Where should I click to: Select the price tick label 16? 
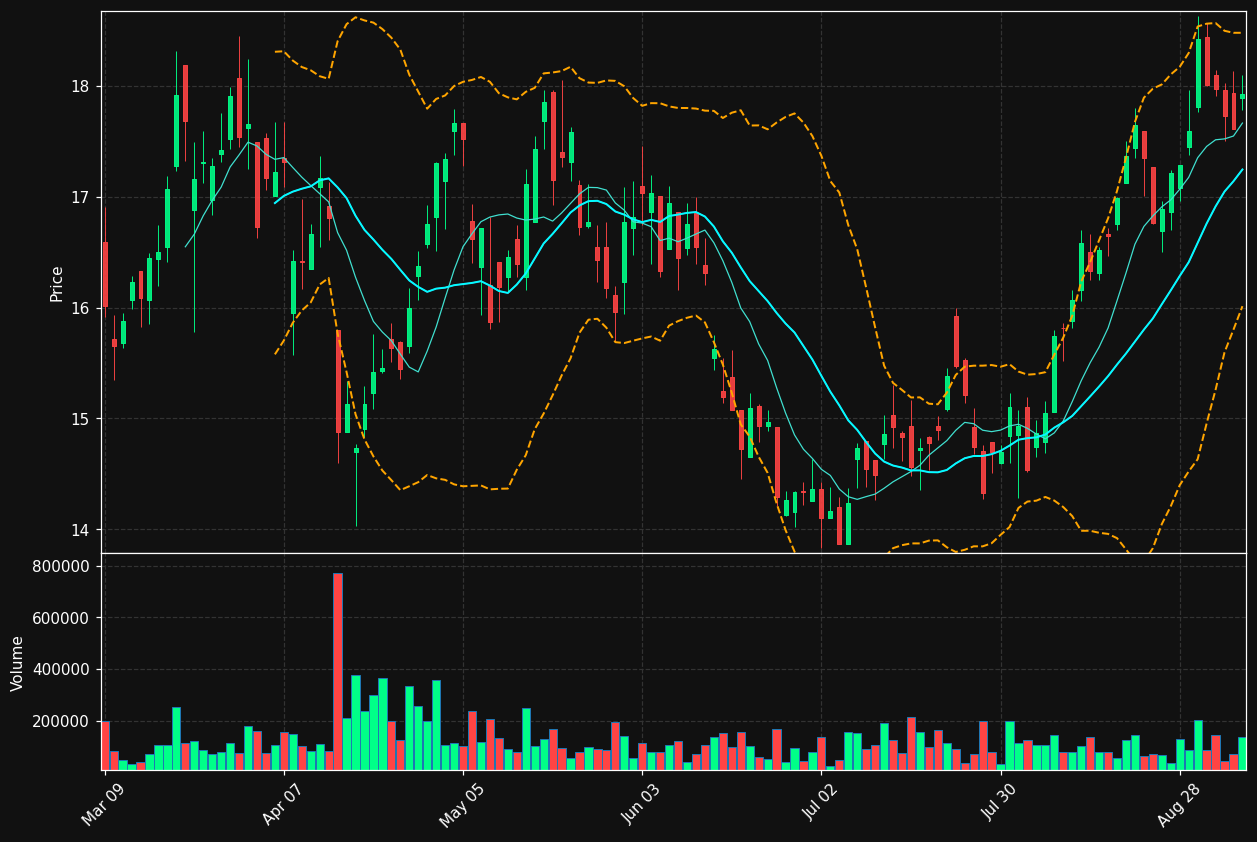pyautogui.click(x=80, y=308)
